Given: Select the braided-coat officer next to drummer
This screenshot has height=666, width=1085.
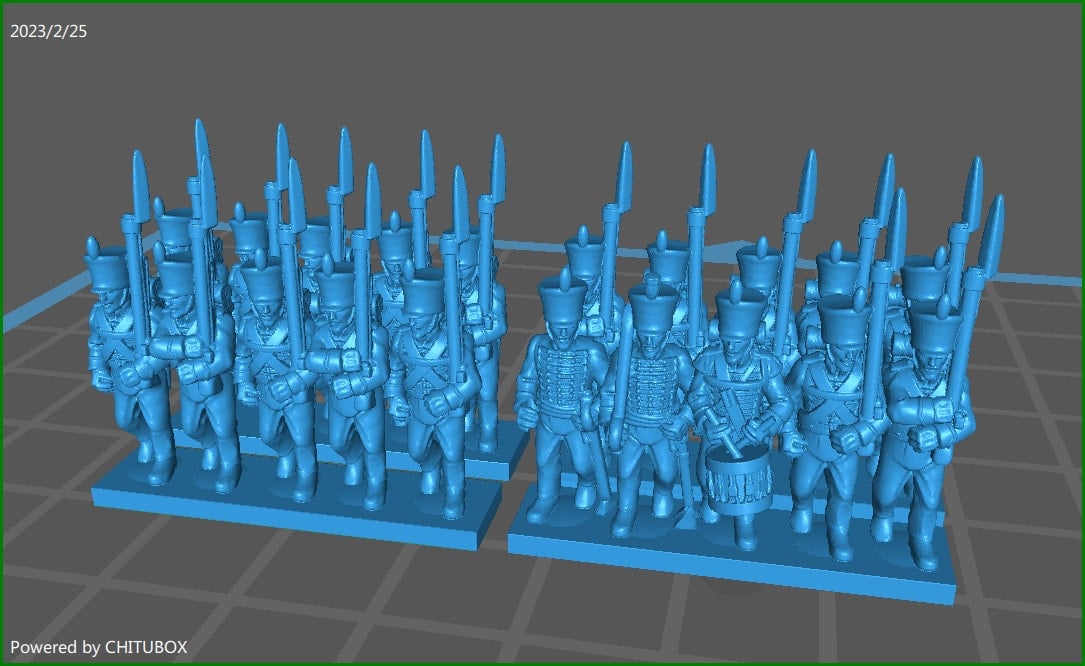Looking at the screenshot, I should tap(646, 400).
